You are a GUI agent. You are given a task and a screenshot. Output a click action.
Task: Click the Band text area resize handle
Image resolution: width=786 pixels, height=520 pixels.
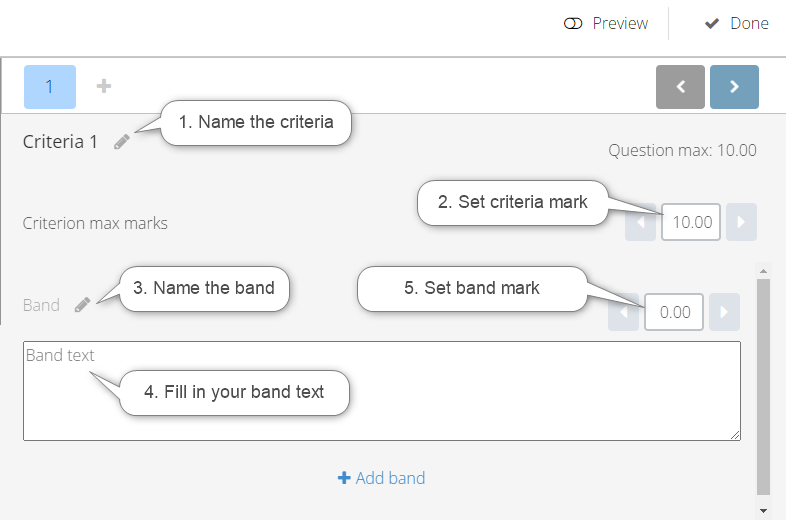tap(735, 436)
